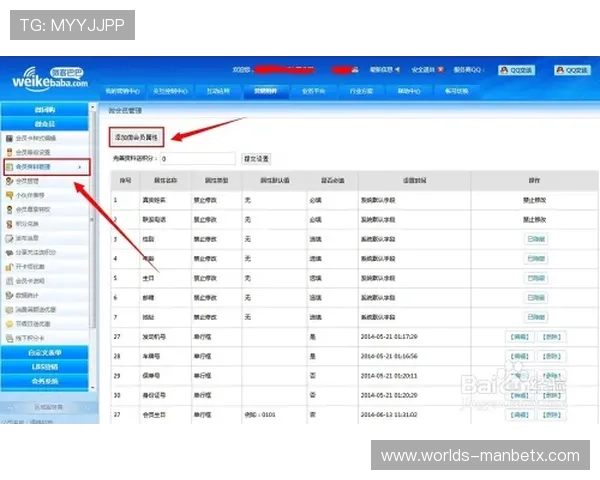The image size is (600, 480).
Task: Open the first top navigation tab
Action: [122, 91]
